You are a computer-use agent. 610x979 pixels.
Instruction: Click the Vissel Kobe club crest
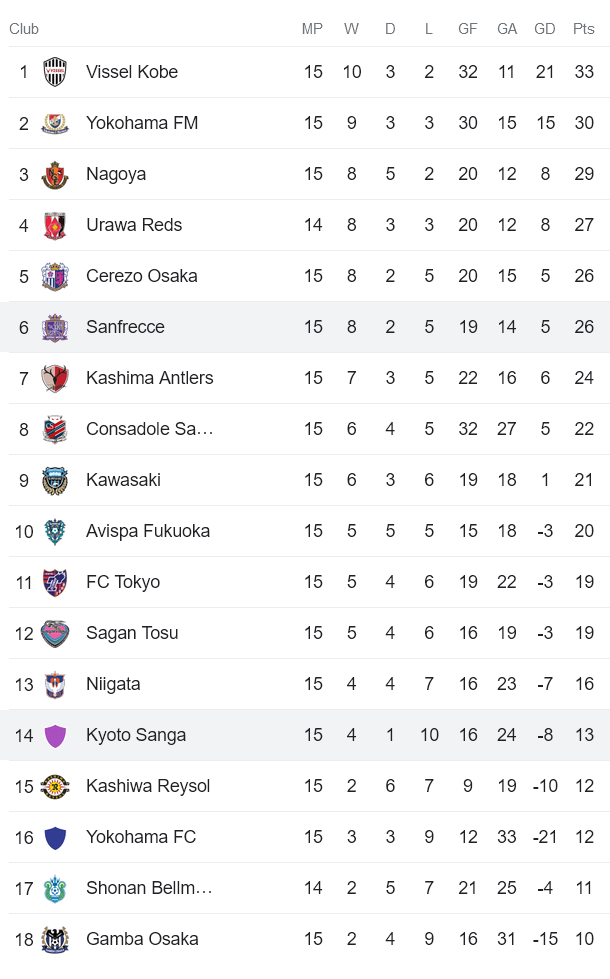(x=55, y=71)
